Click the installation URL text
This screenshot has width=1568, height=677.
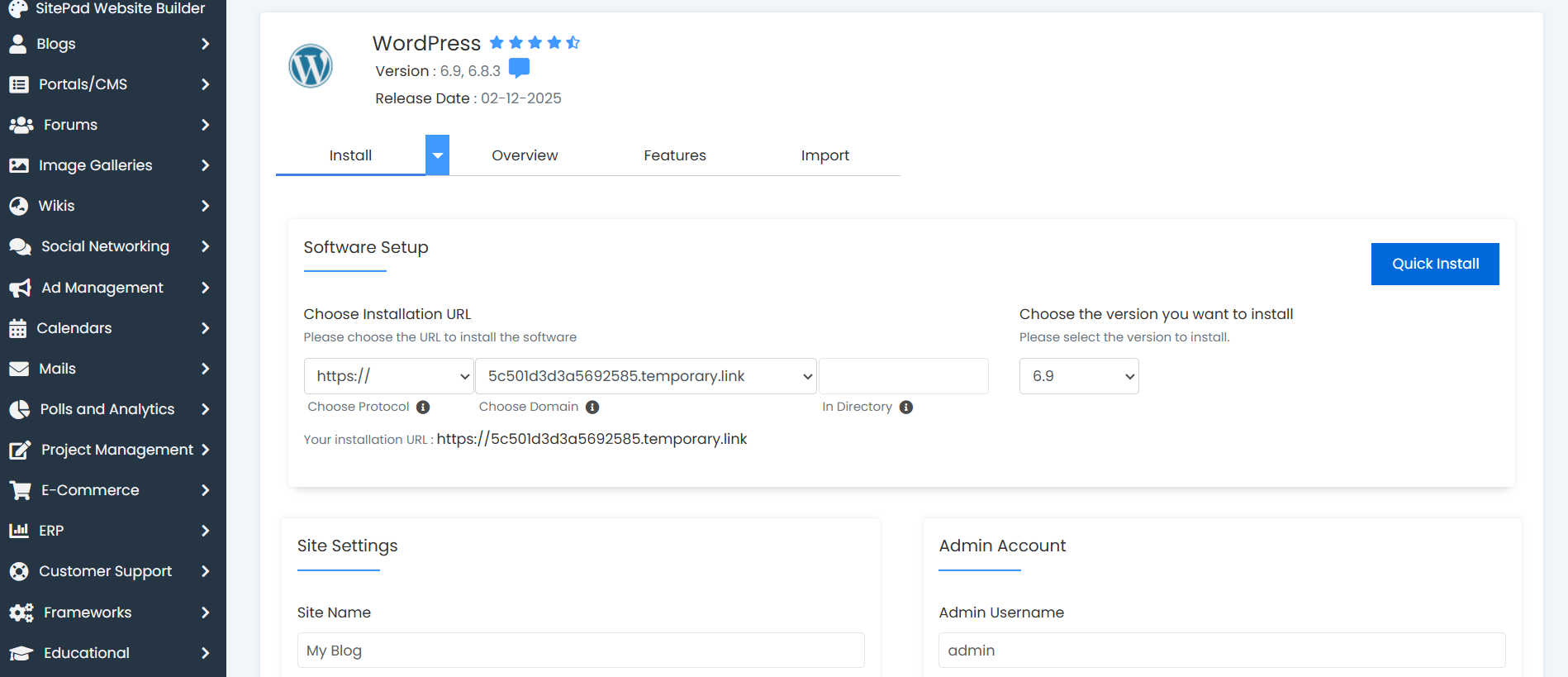(592, 439)
